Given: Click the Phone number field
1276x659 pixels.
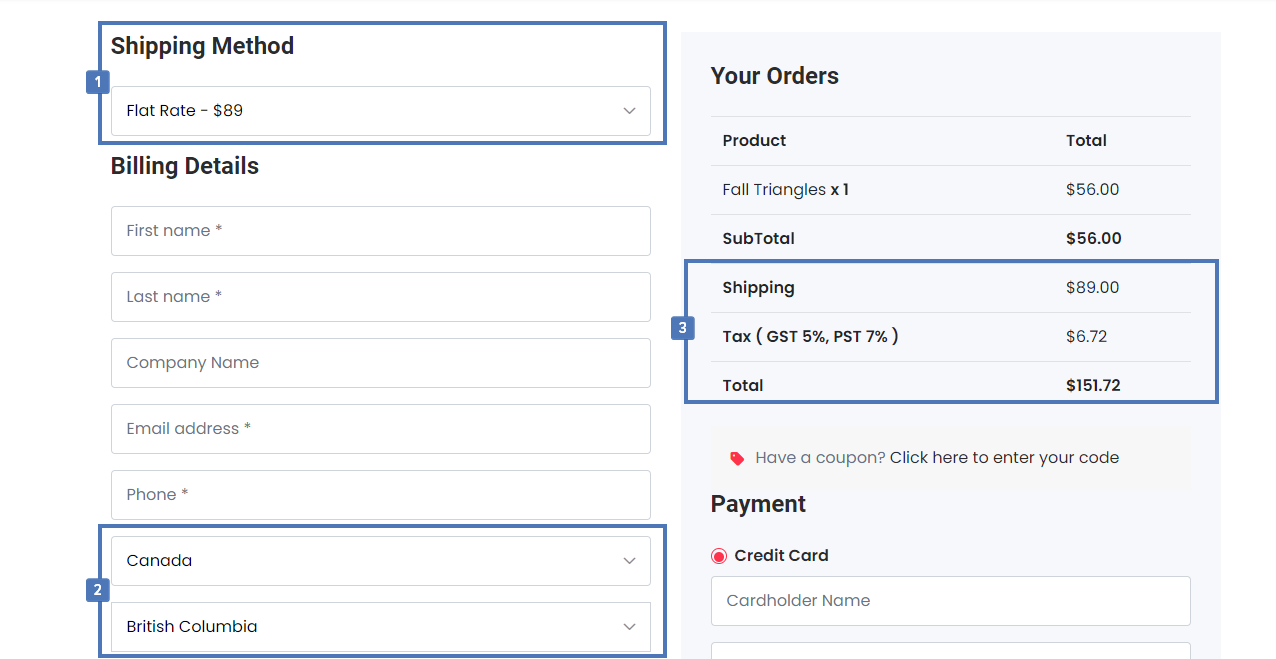Looking at the screenshot, I should coord(380,494).
